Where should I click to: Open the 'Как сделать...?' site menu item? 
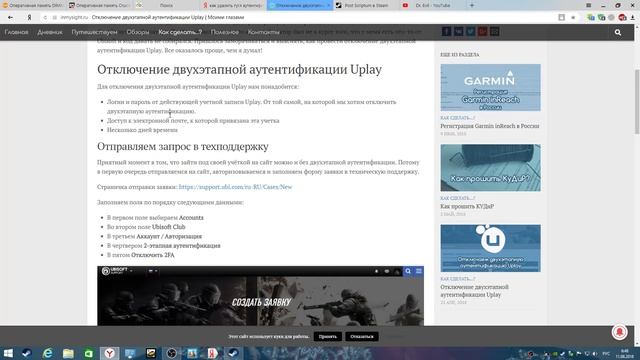[180, 32]
